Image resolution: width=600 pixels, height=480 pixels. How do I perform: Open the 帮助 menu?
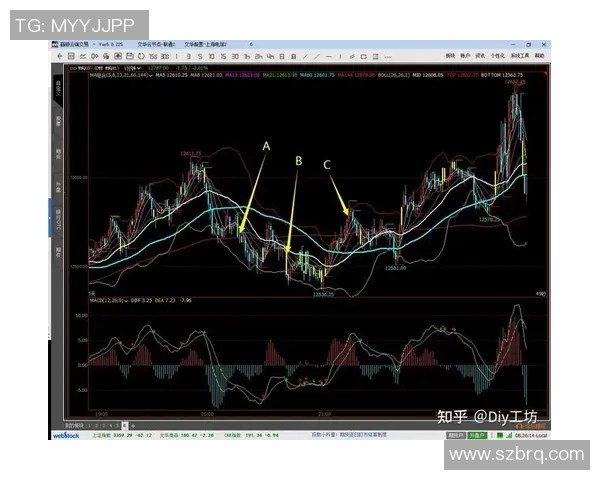click(x=538, y=56)
